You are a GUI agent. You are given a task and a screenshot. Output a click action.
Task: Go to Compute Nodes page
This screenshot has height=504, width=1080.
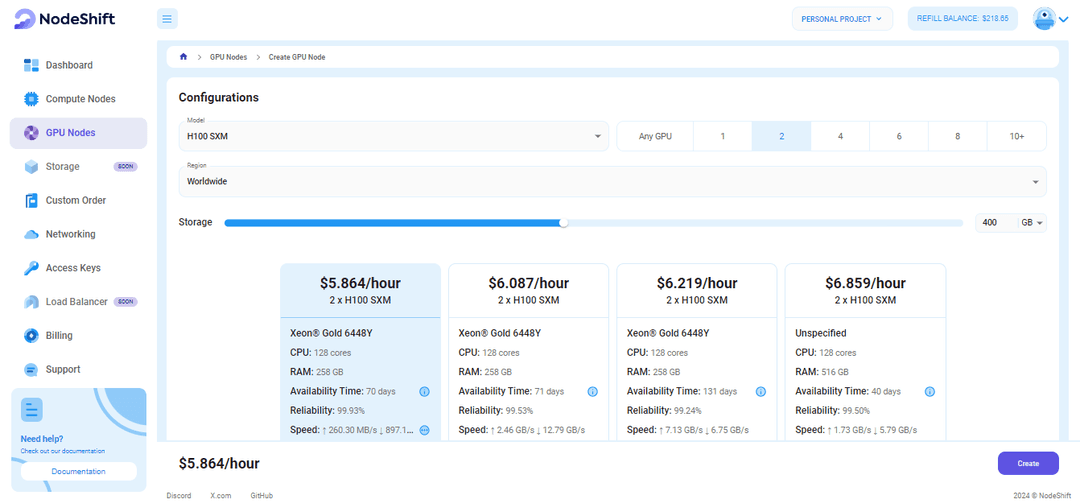pos(81,99)
